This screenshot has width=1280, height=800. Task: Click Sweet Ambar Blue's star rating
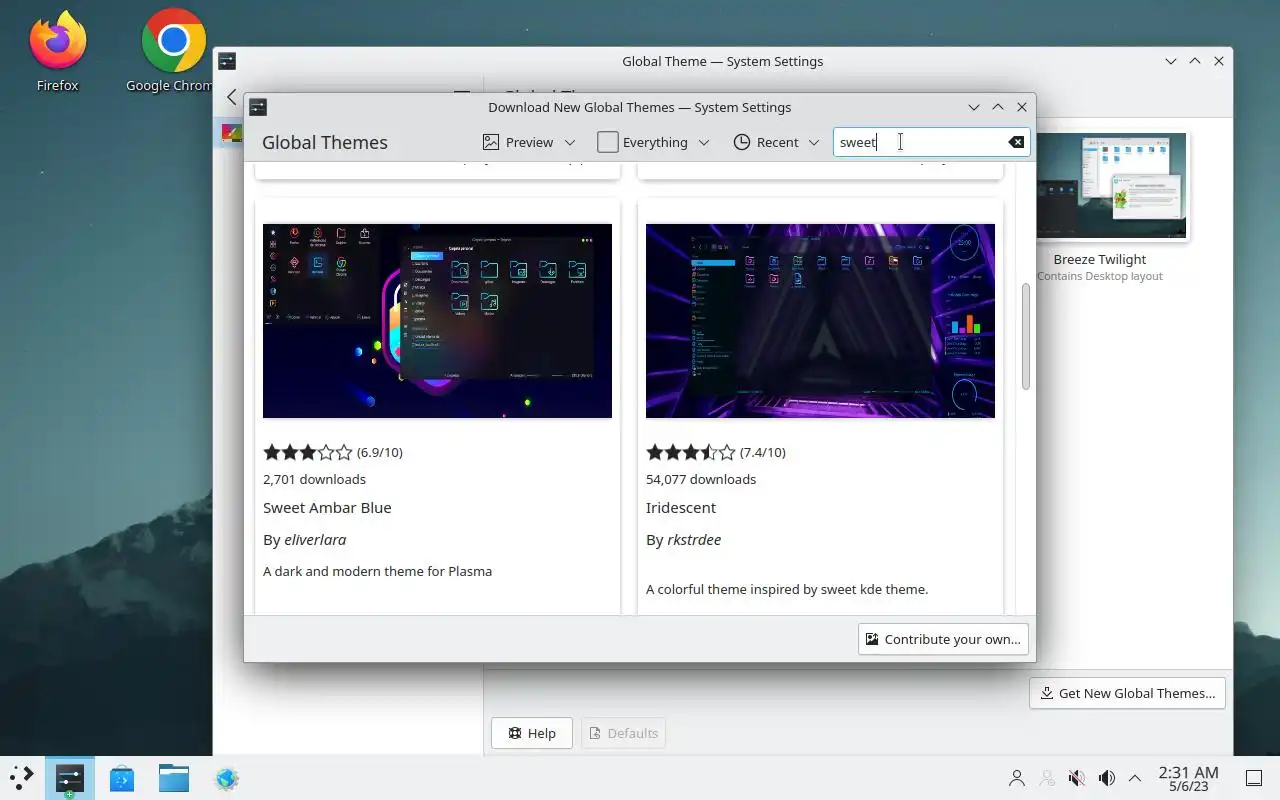point(308,452)
